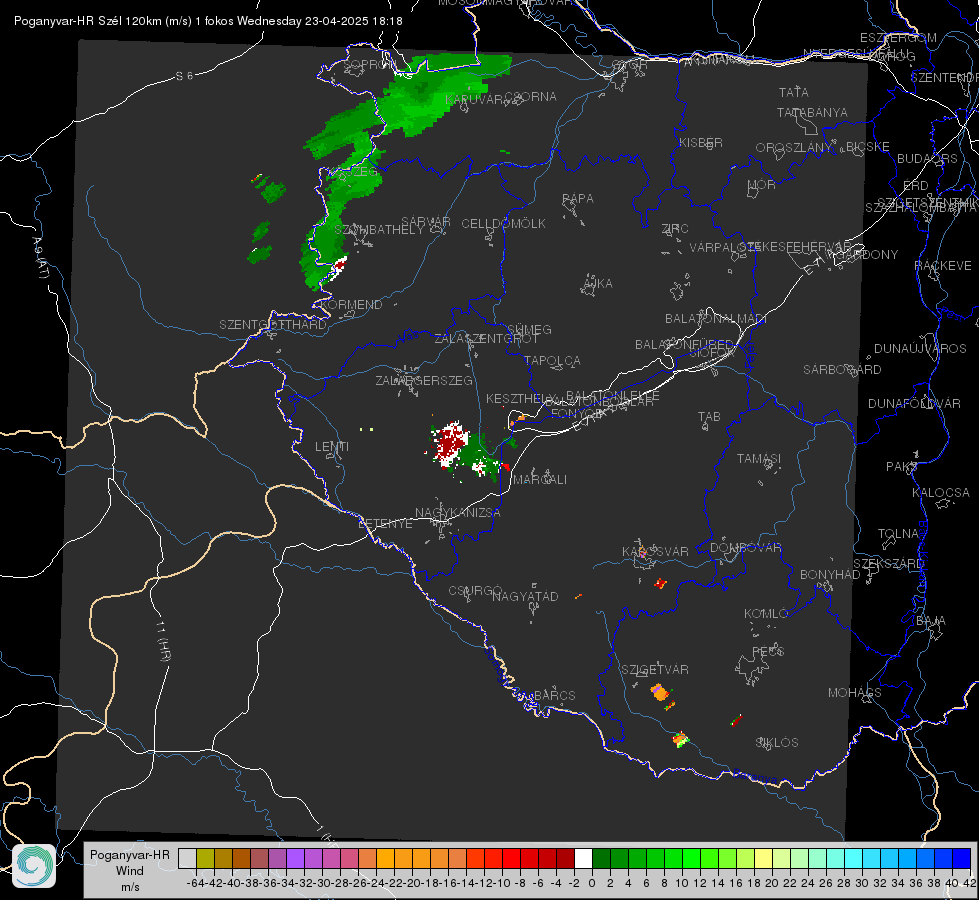Click the TATABANYA city label
This screenshot has height=900, width=979.
(812, 112)
